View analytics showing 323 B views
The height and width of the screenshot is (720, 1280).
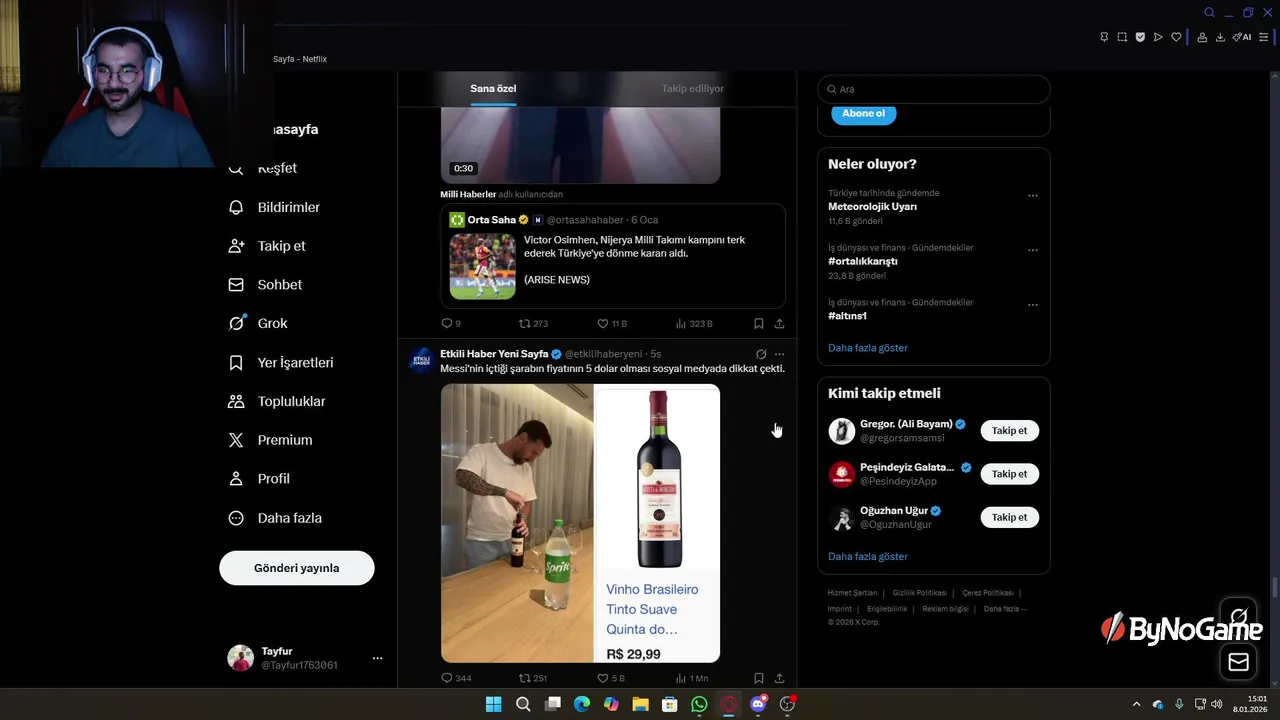click(694, 324)
